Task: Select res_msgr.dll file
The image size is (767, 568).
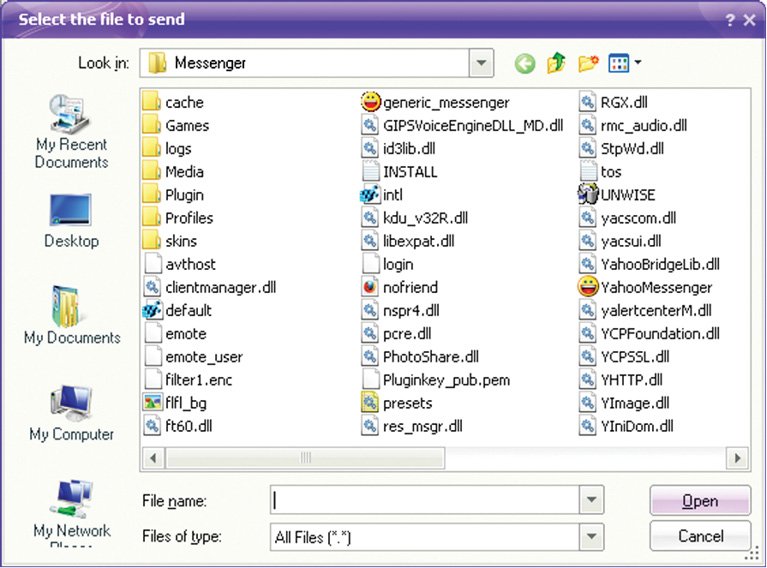Action: click(412, 426)
